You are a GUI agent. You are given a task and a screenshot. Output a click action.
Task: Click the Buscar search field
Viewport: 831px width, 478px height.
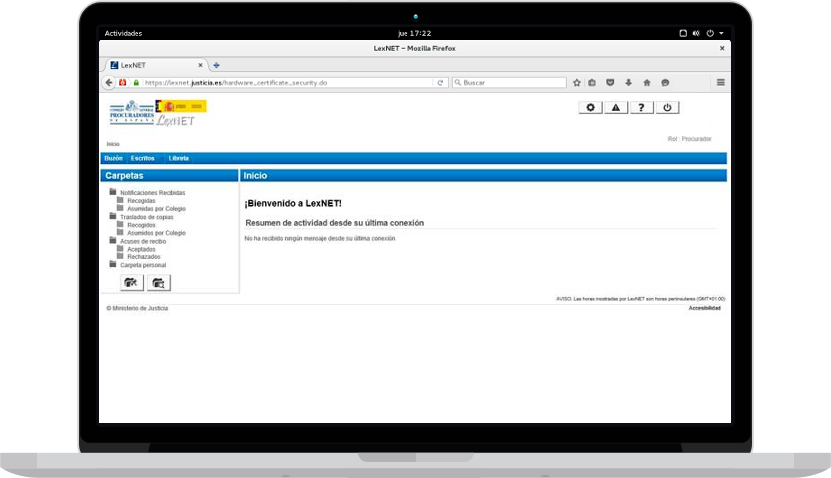512,83
